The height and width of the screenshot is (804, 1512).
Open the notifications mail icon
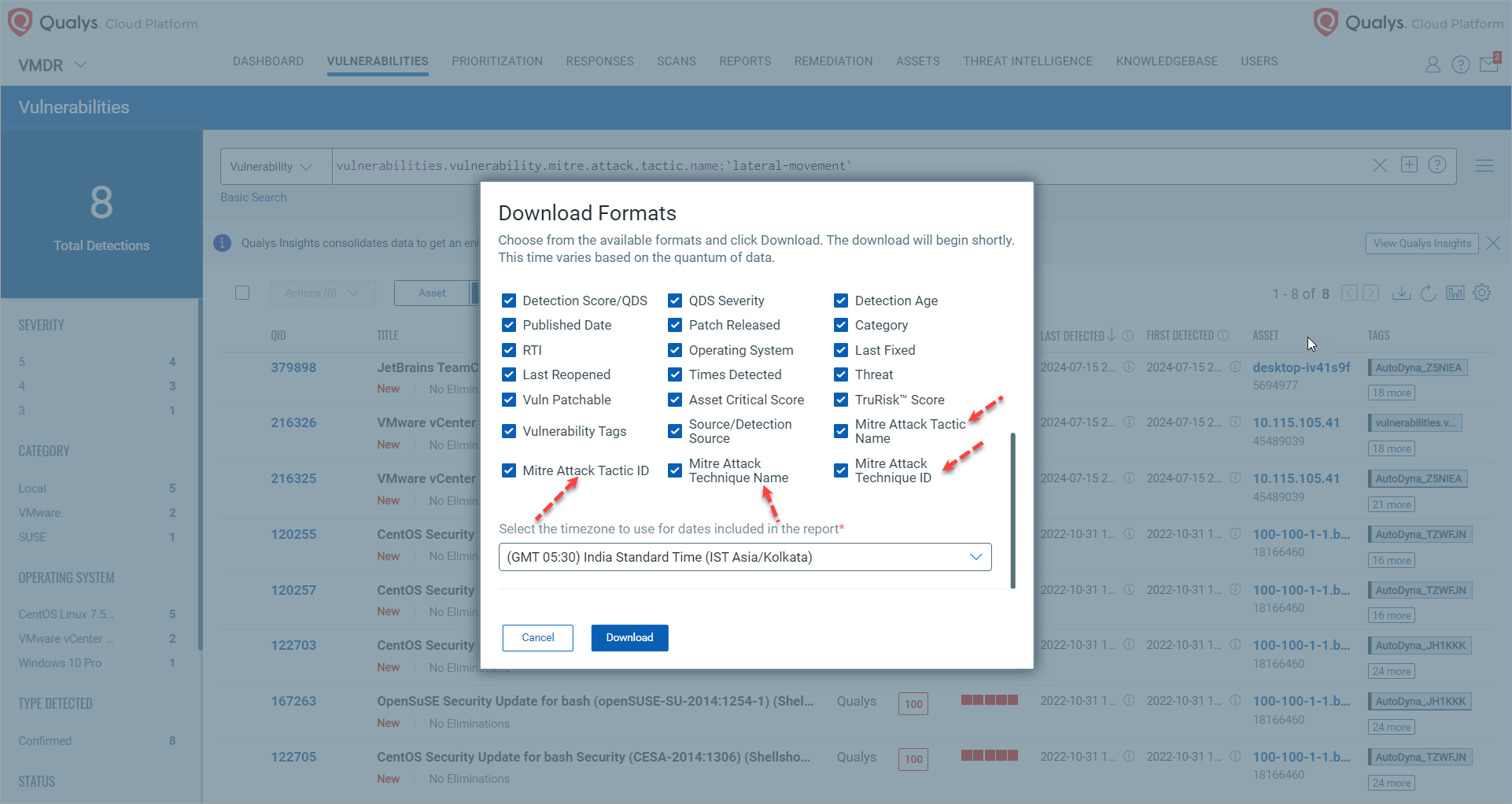1490,63
